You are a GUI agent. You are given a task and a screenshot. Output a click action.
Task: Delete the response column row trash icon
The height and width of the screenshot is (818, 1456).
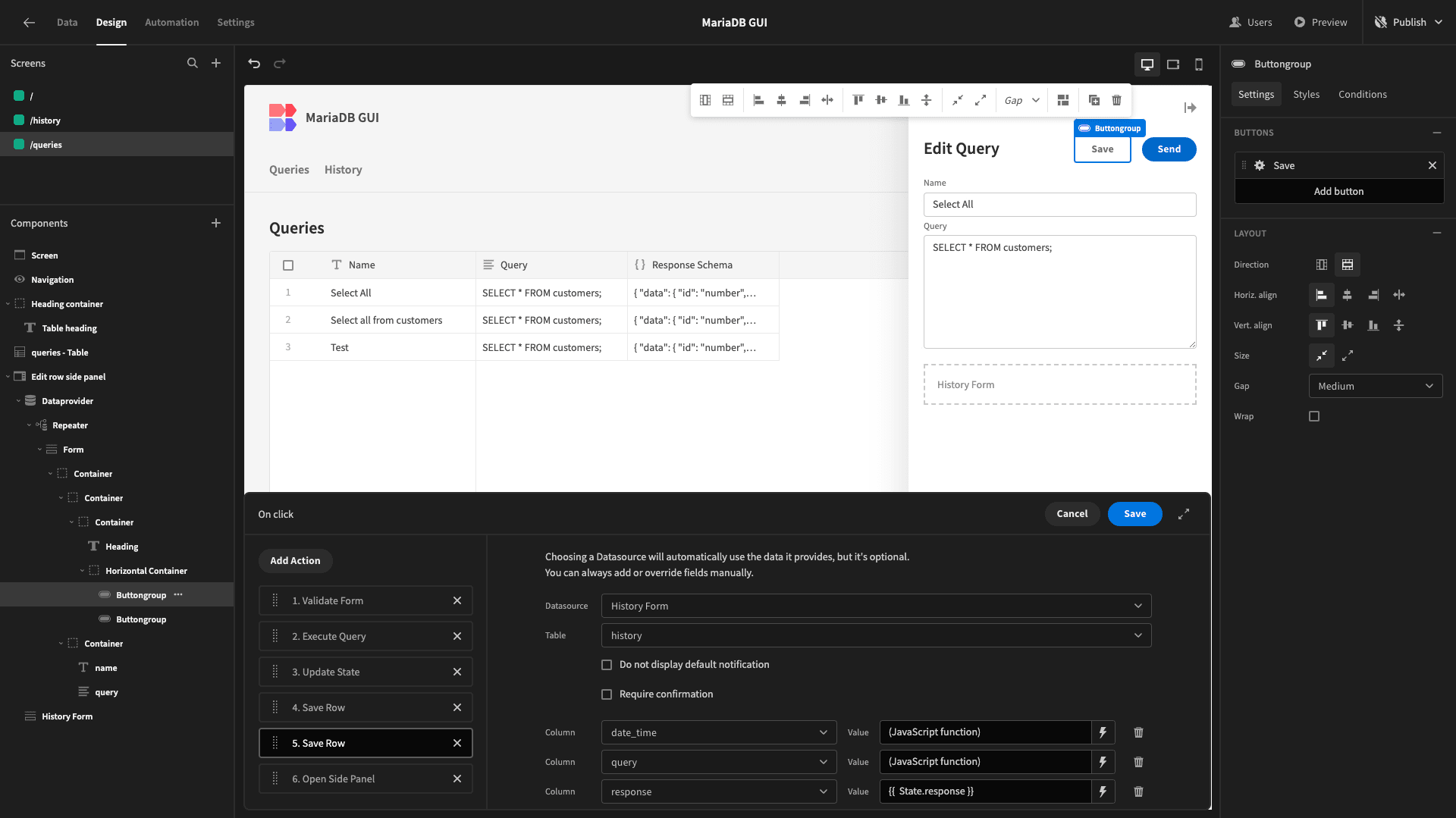(x=1138, y=791)
